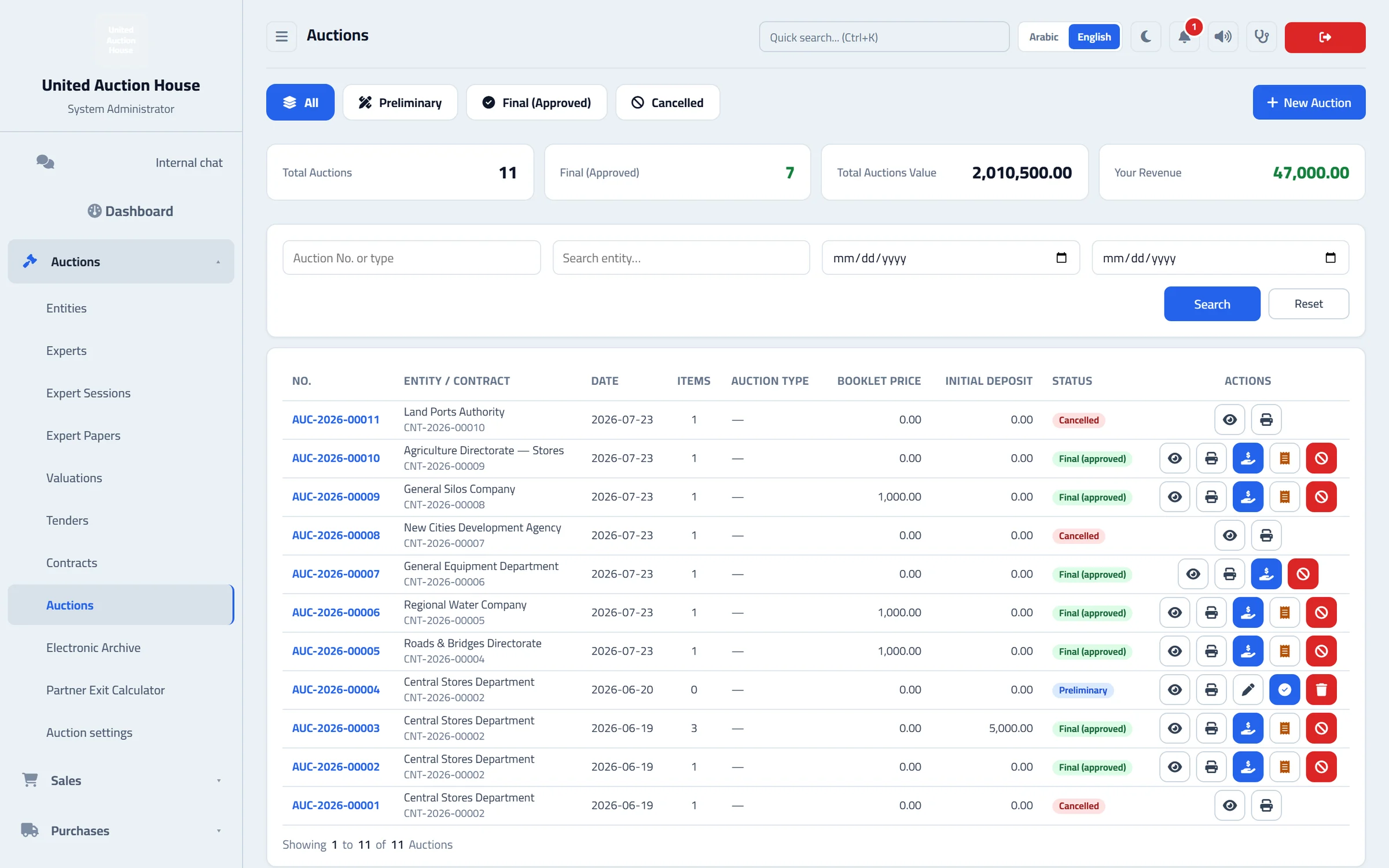The image size is (1389, 868).
Task: Expand the Sales sidebar menu
Action: point(121,781)
